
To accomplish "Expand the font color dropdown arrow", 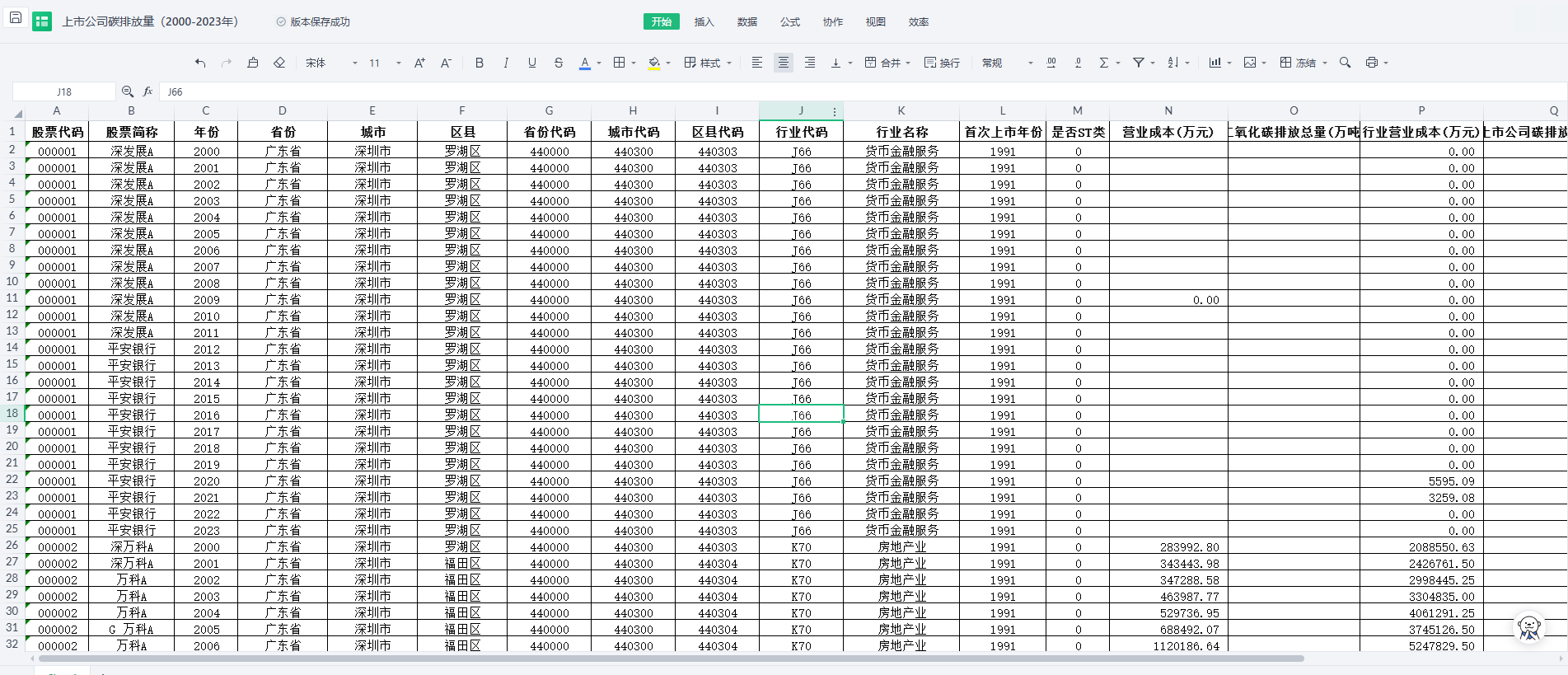I will [x=599, y=63].
